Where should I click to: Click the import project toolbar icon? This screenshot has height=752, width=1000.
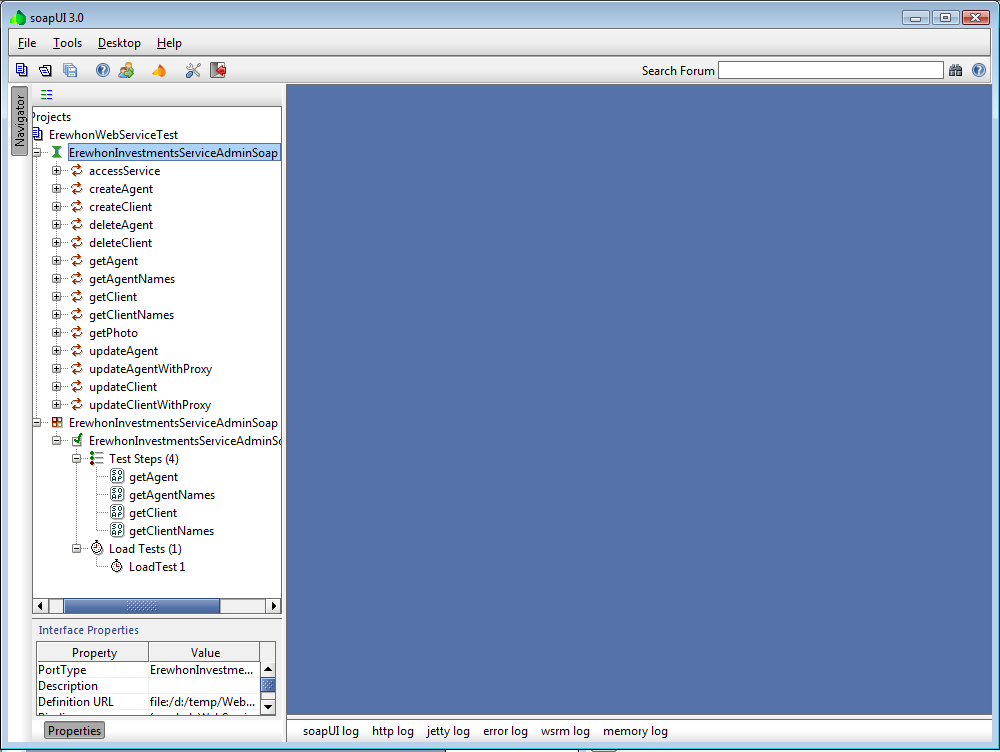pos(45,70)
